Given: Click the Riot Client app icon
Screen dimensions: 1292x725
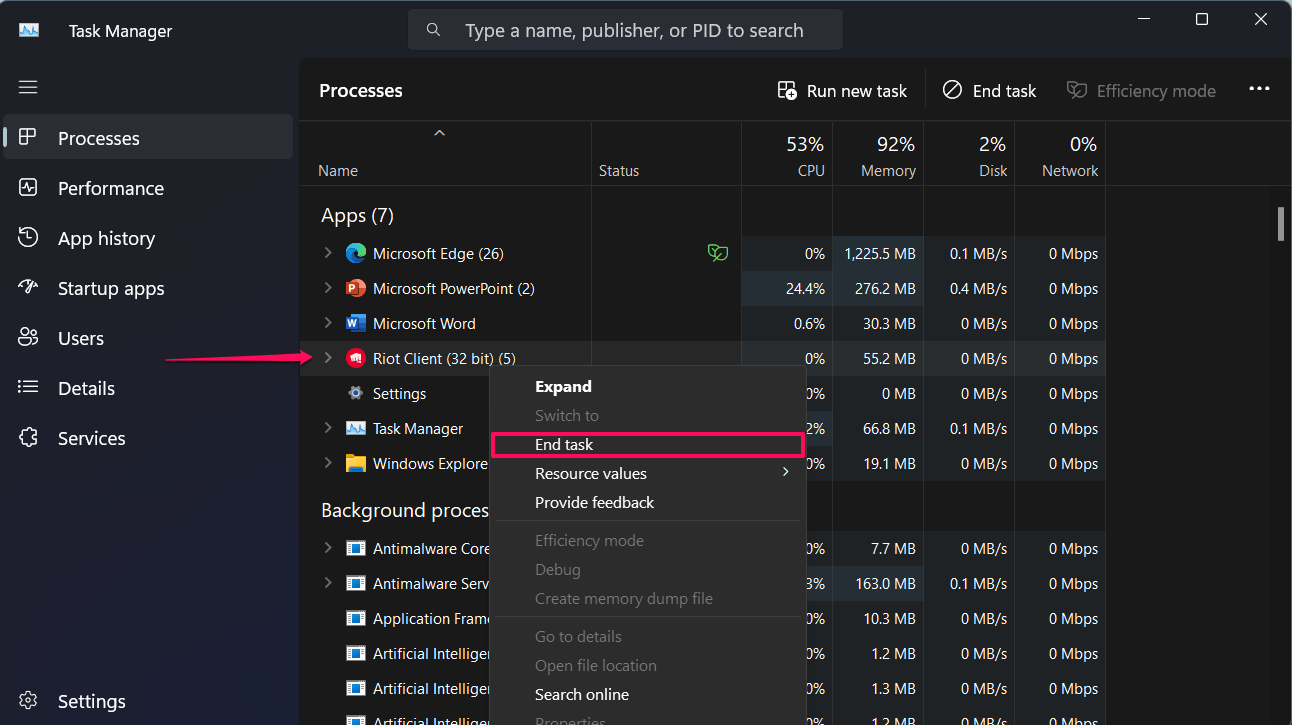Looking at the screenshot, I should [x=356, y=358].
